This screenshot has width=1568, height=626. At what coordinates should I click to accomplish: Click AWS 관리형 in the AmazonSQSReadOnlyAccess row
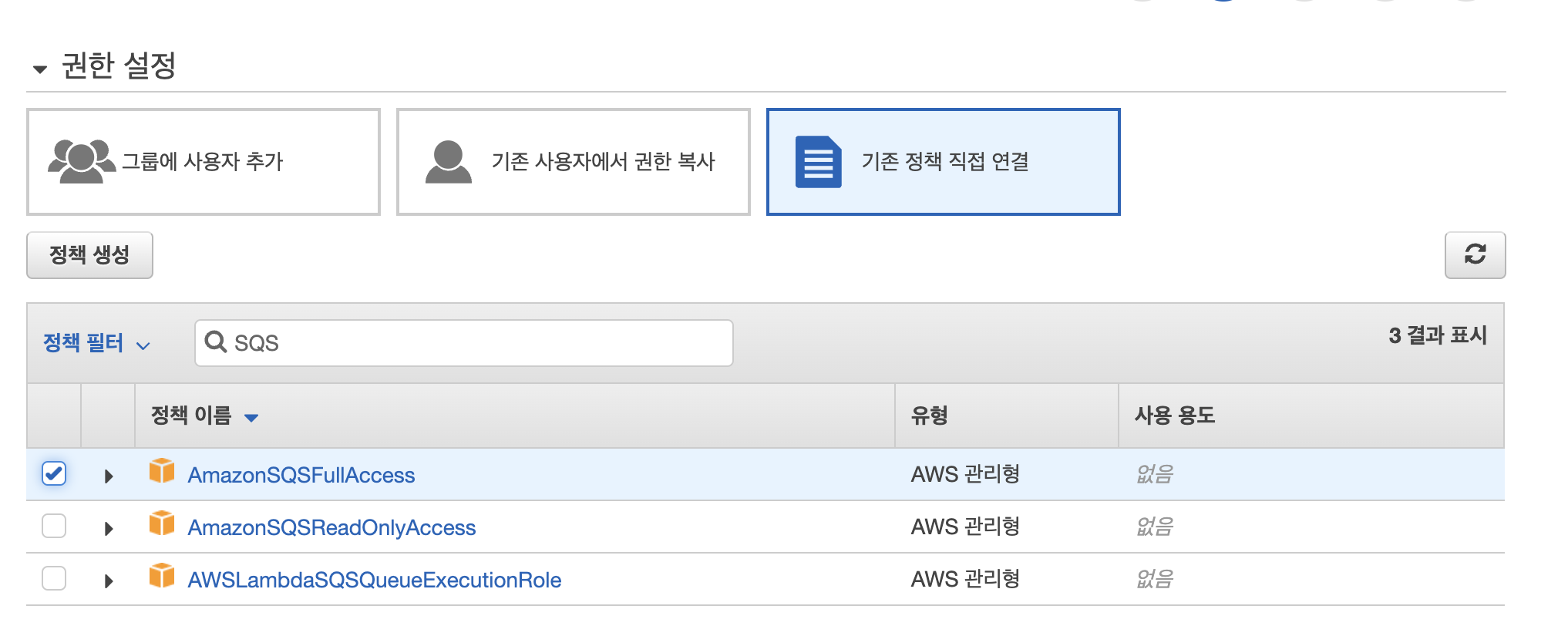tap(966, 527)
